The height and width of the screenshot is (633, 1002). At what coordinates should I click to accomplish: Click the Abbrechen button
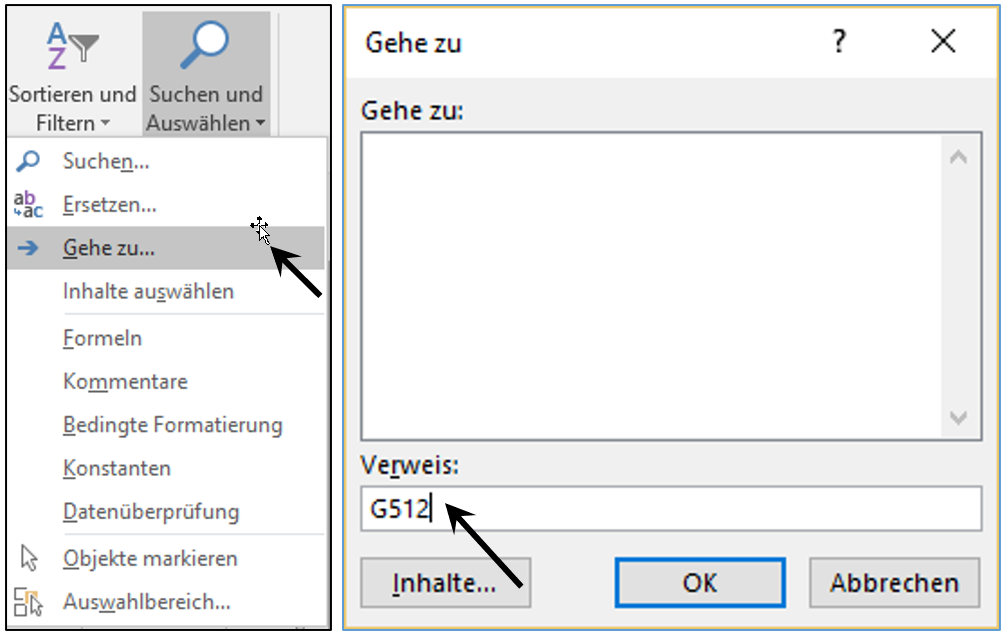[894, 583]
